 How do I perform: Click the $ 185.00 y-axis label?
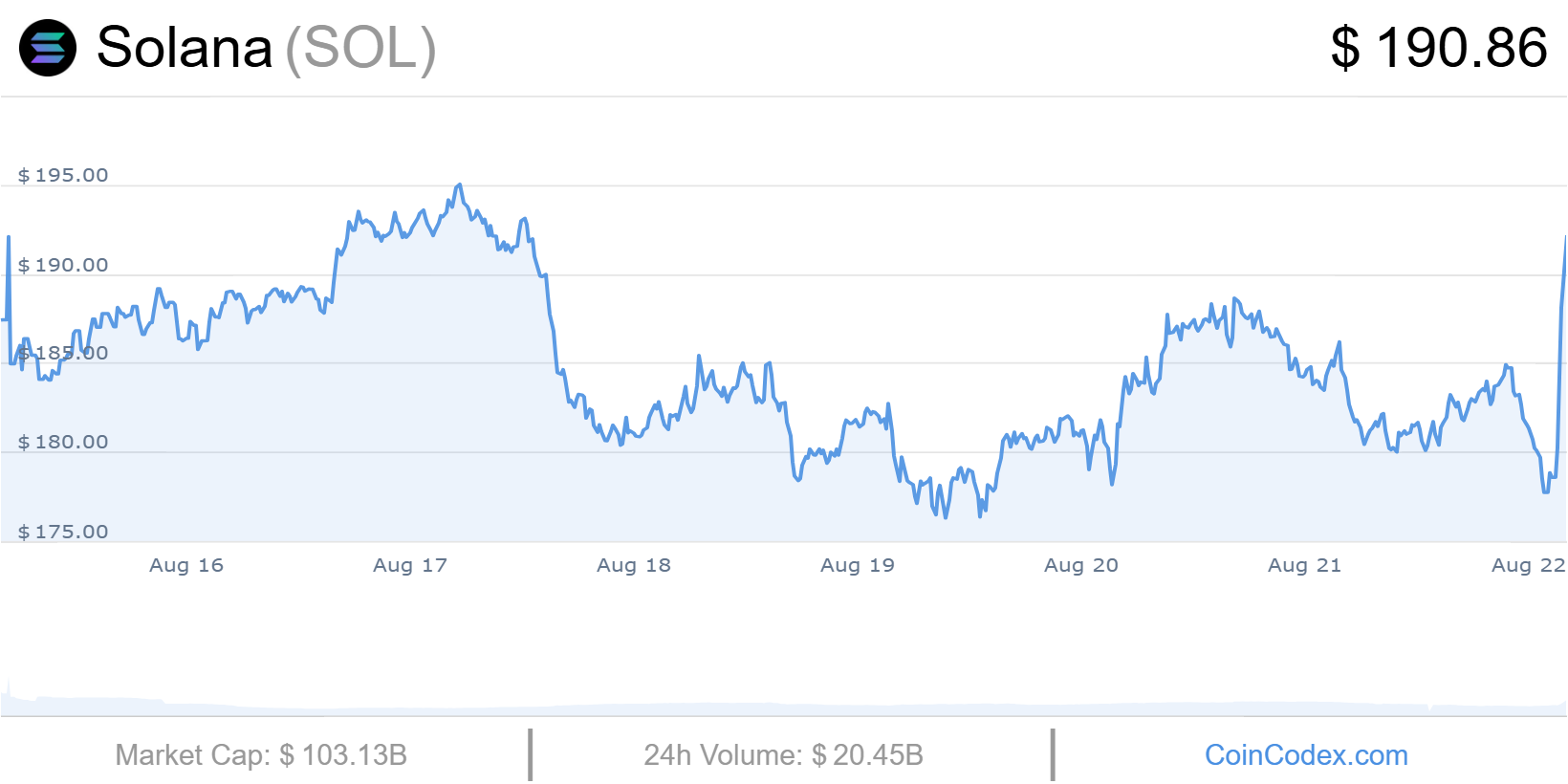click(63, 354)
